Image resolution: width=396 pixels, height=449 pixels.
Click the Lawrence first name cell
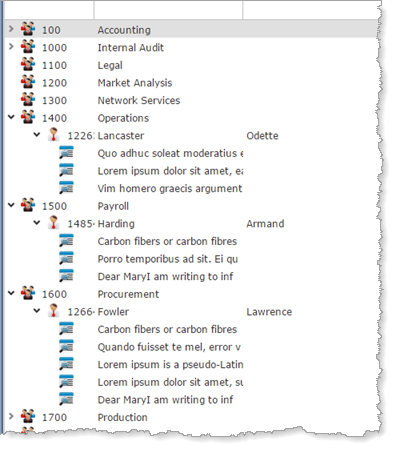pyautogui.click(x=269, y=312)
